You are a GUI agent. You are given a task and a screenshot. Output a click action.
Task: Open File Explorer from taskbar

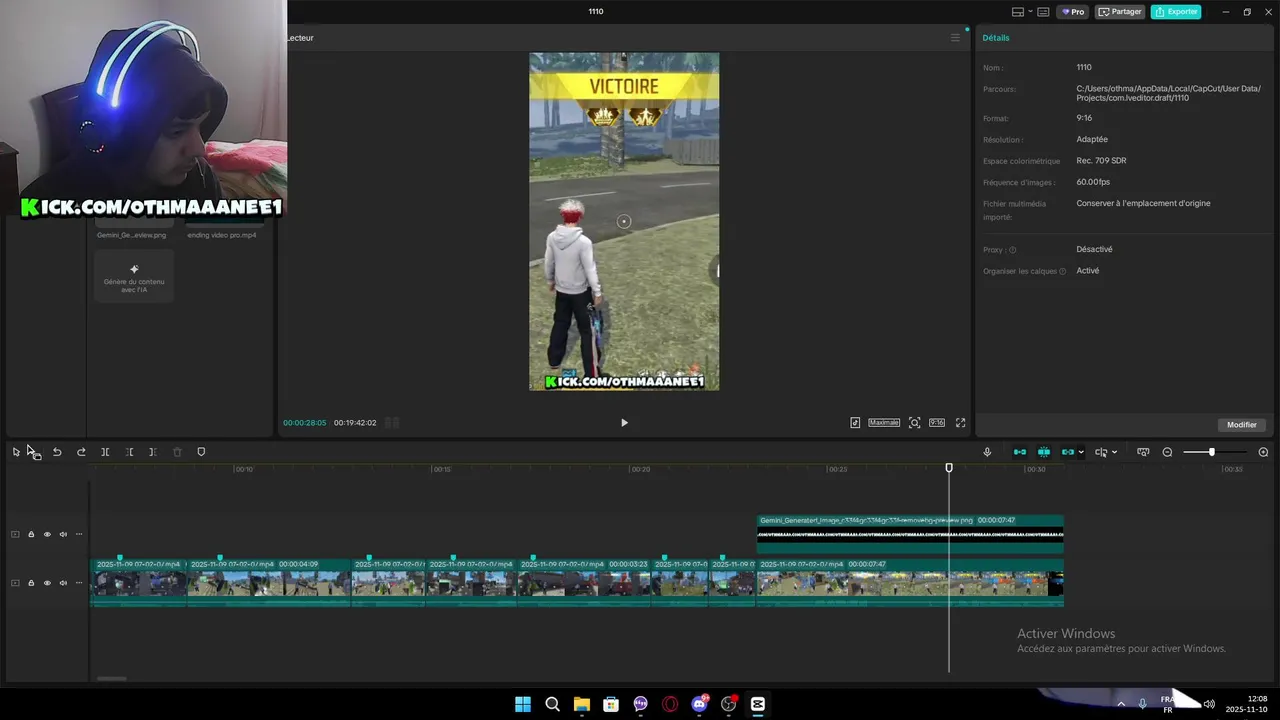click(x=582, y=704)
